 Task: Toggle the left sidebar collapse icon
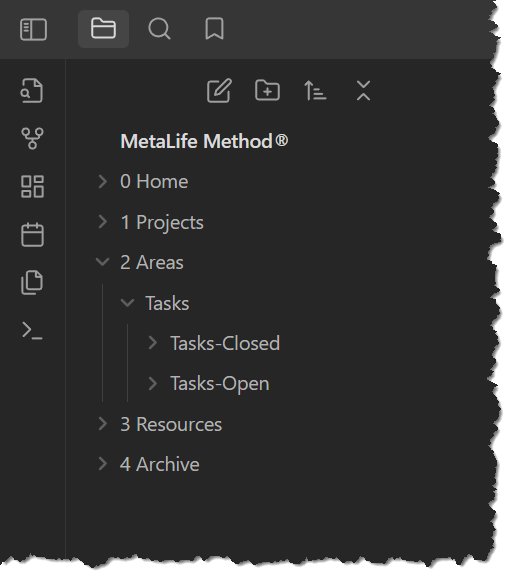[33, 29]
